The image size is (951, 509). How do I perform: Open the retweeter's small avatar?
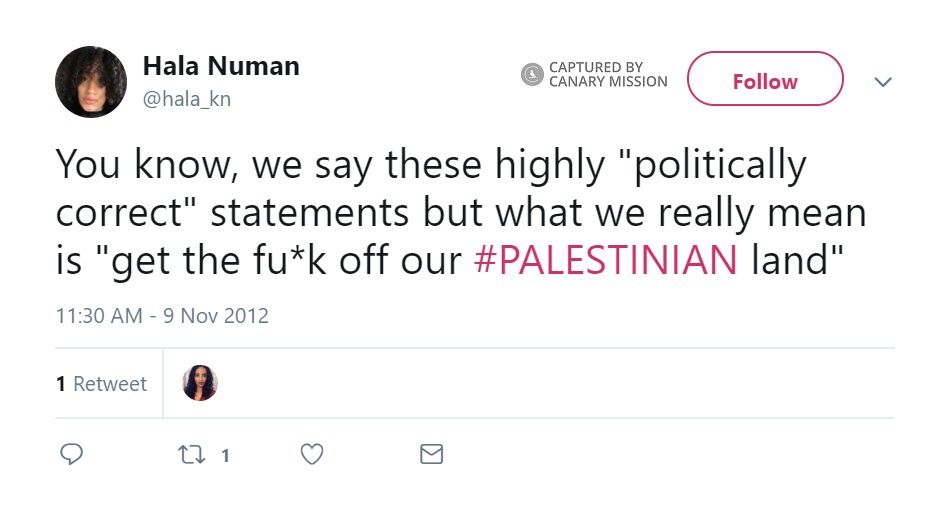(200, 383)
